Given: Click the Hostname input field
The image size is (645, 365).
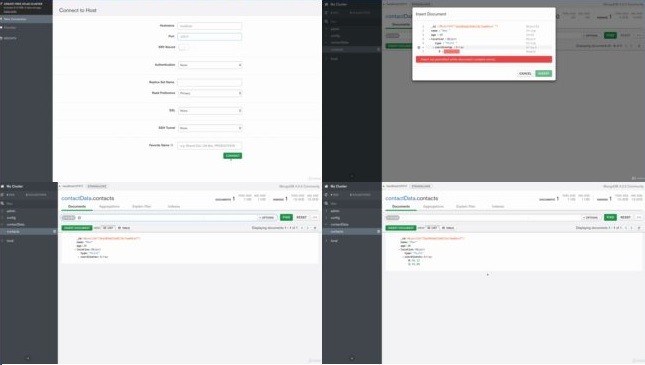Looking at the screenshot, I should tap(210, 26).
